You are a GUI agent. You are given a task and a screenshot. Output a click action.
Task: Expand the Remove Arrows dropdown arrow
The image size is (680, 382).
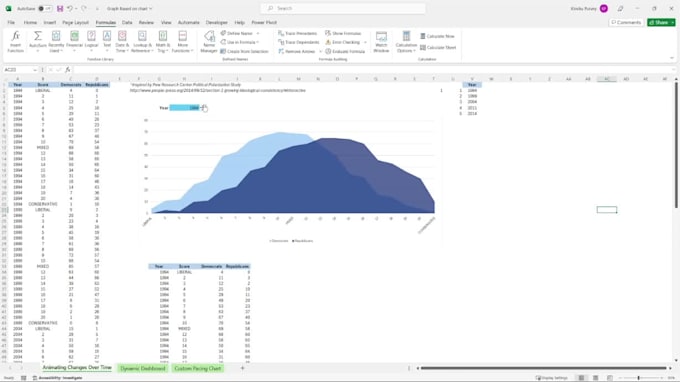click(x=320, y=52)
